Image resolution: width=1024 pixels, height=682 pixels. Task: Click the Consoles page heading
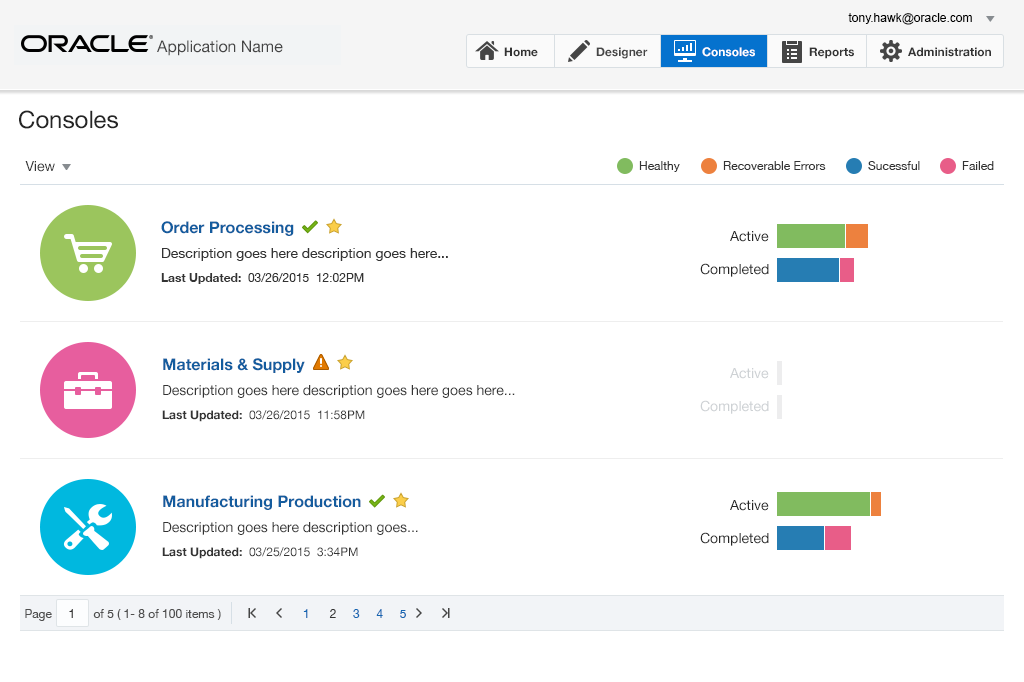coord(69,120)
